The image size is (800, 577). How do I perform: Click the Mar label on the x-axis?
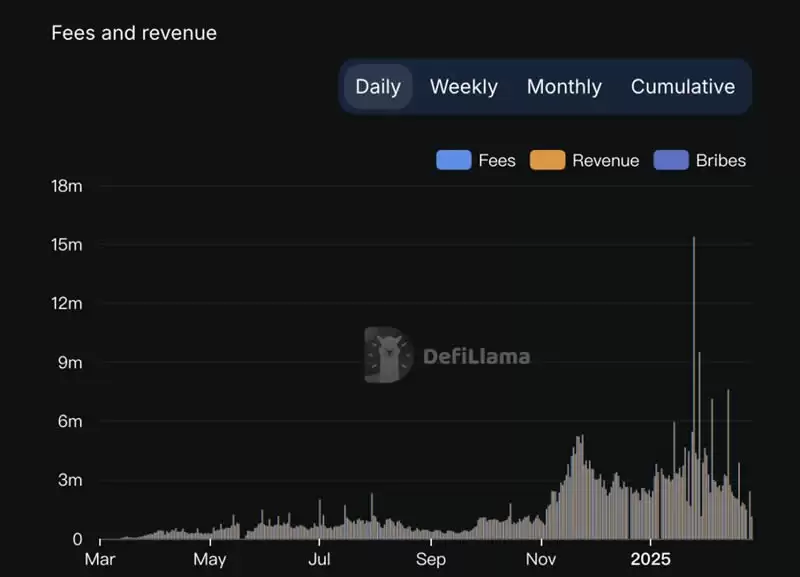click(x=100, y=560)
